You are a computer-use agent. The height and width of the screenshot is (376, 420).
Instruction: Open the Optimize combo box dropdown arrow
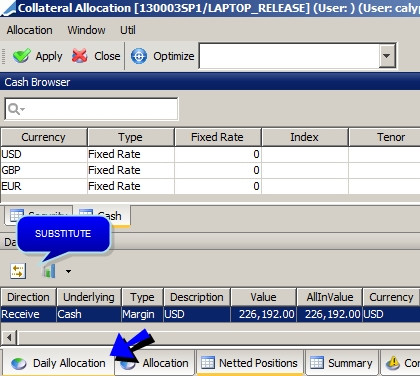click(x=387, y=56)
